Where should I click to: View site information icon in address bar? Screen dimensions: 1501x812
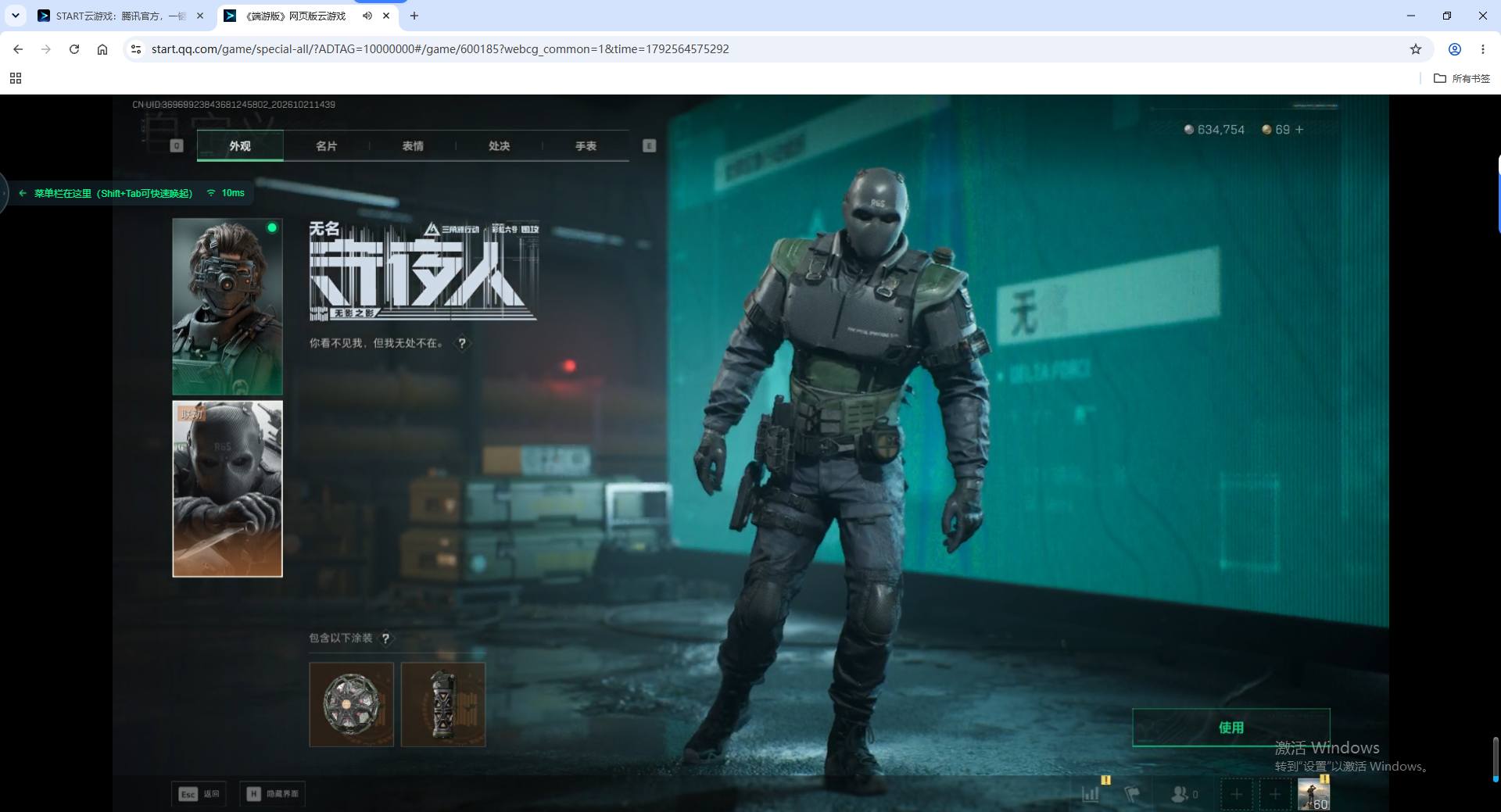point(136,49)
